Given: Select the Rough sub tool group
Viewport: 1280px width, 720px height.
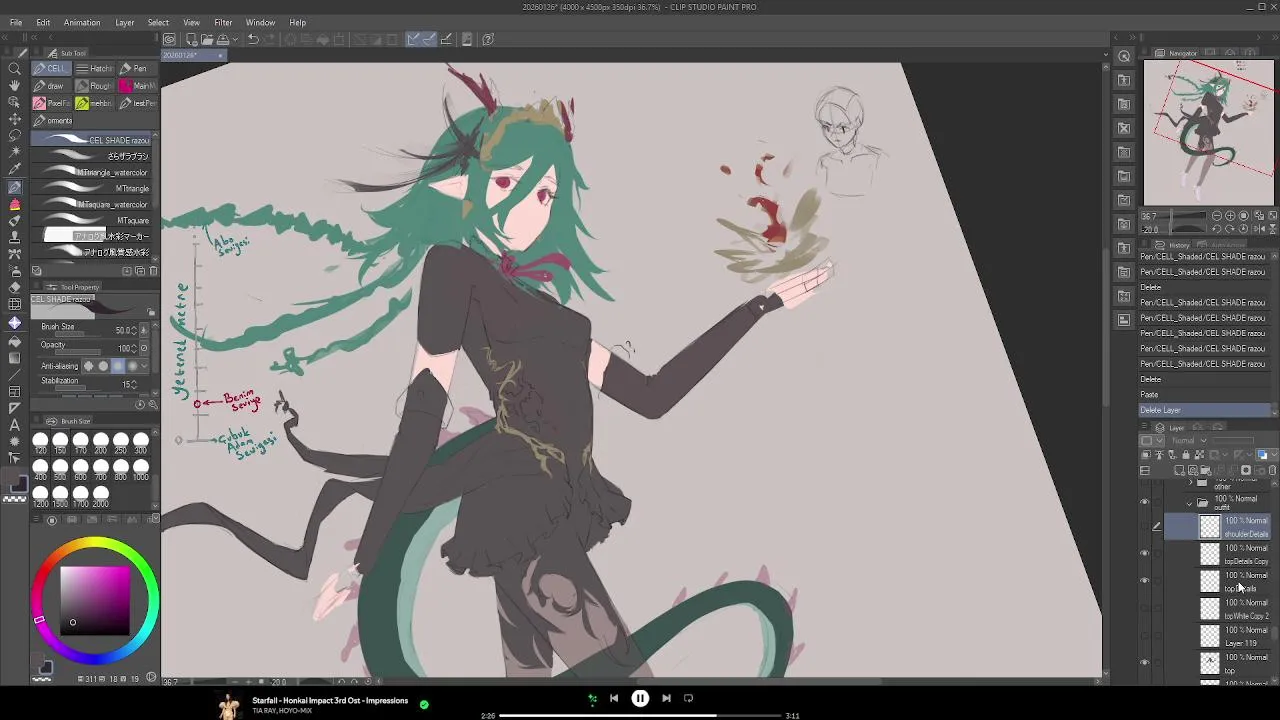Looking at the screenshot, I should [95, 85].
